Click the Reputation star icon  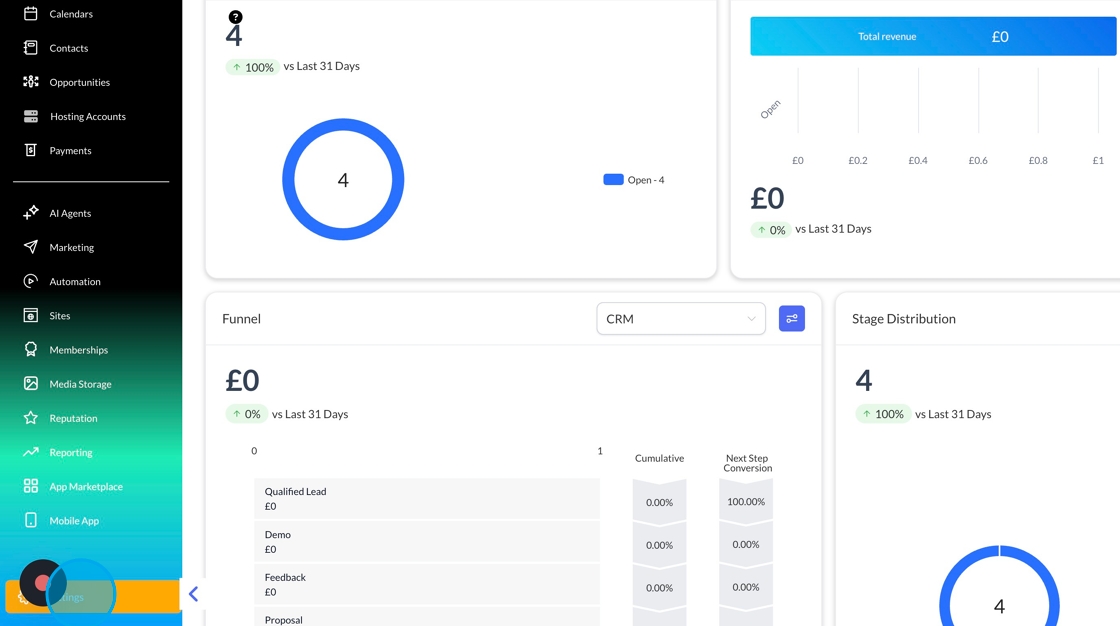point(31,418)
